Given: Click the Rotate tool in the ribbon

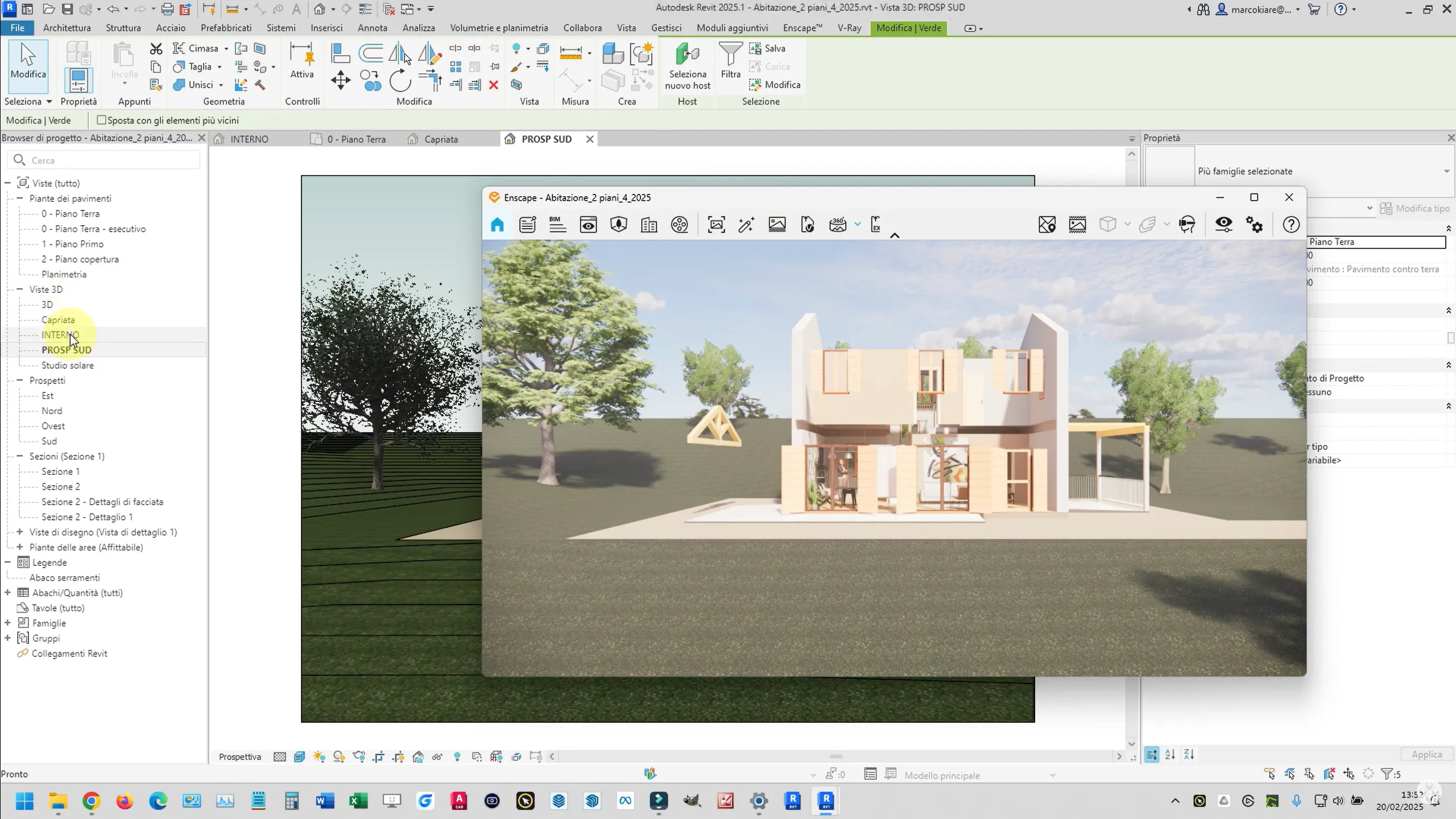Looking at the screenshot, I should pos(400,80).
